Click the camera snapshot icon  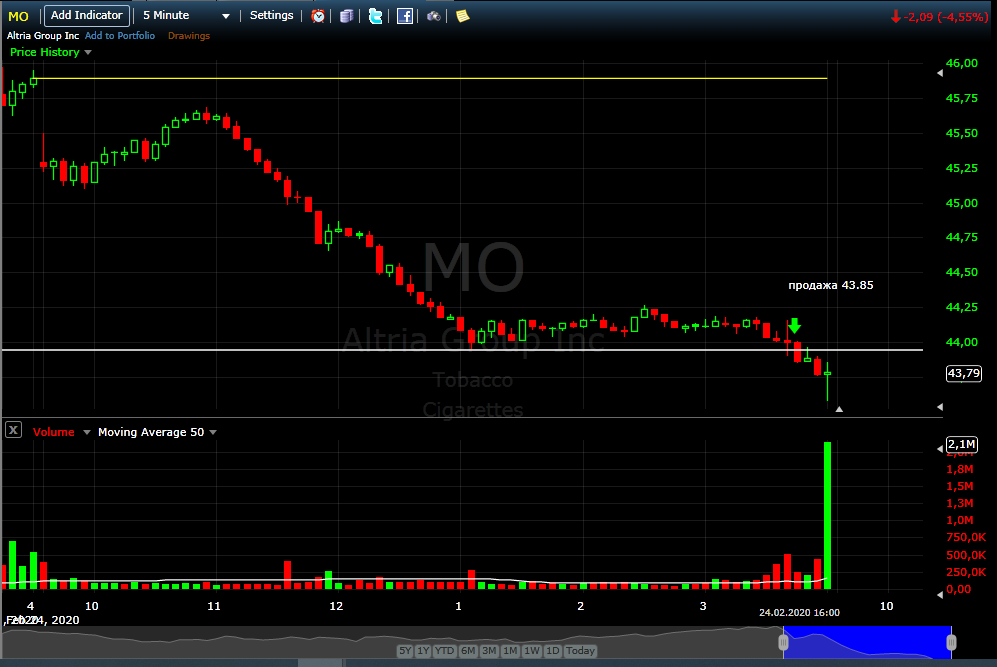434,16
